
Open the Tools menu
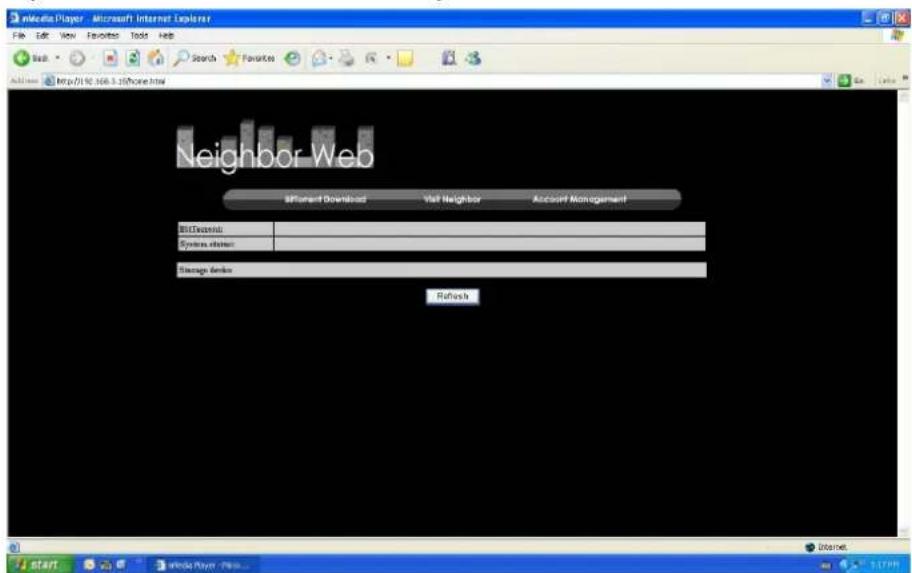[x=139, y=35]
